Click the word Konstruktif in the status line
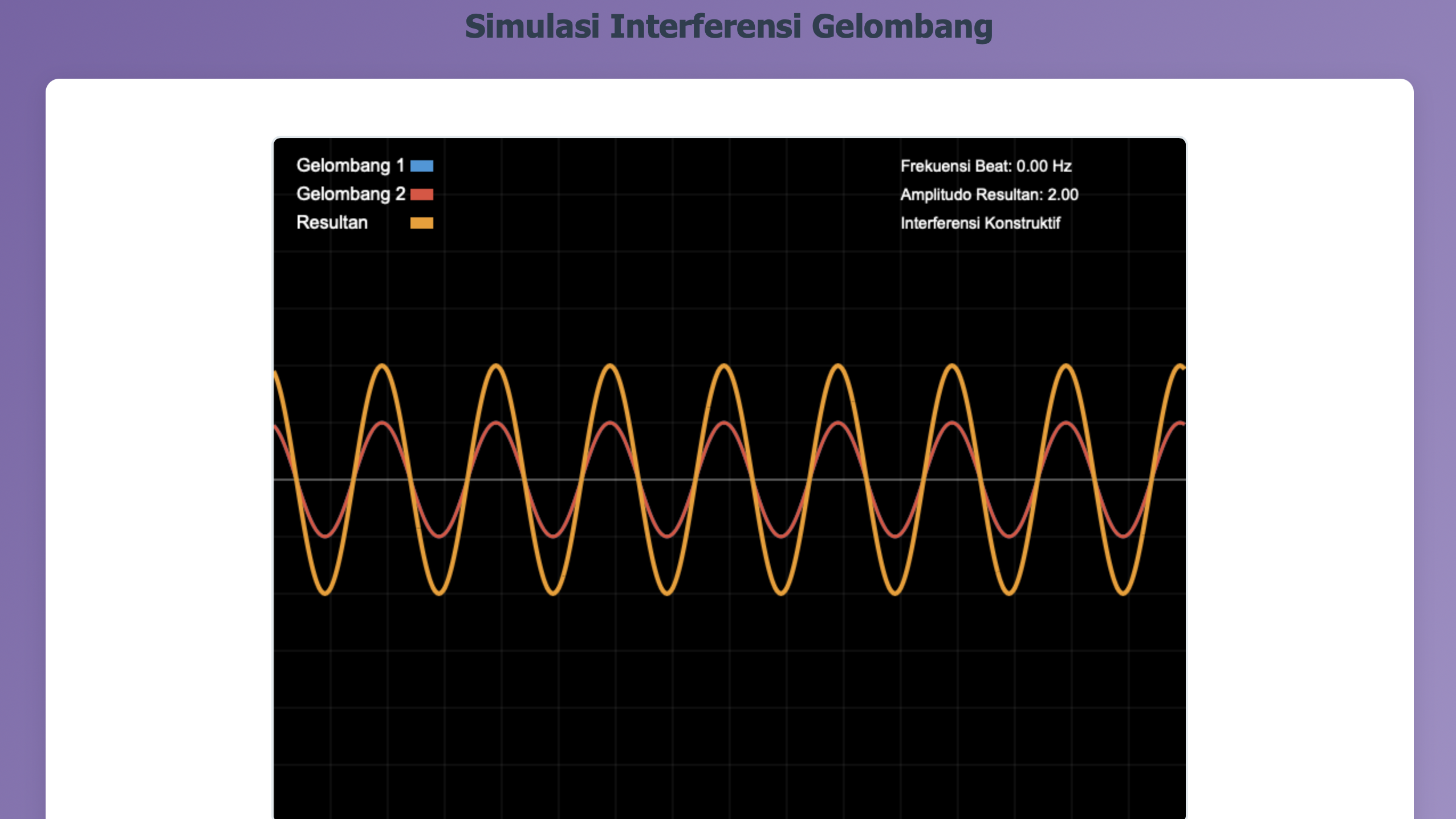This screenshot has width=1456, height=819. pos(1022,223)
